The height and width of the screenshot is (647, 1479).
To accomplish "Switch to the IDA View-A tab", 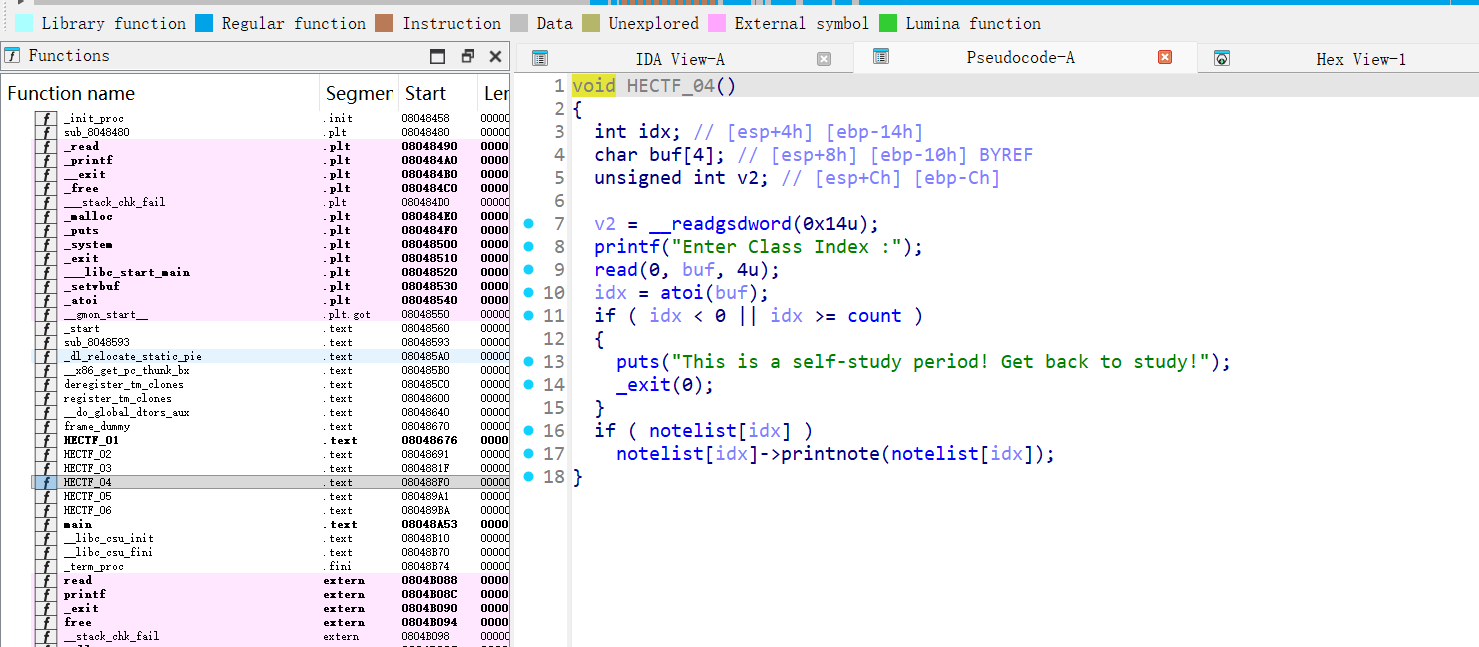I will (680, 58).
